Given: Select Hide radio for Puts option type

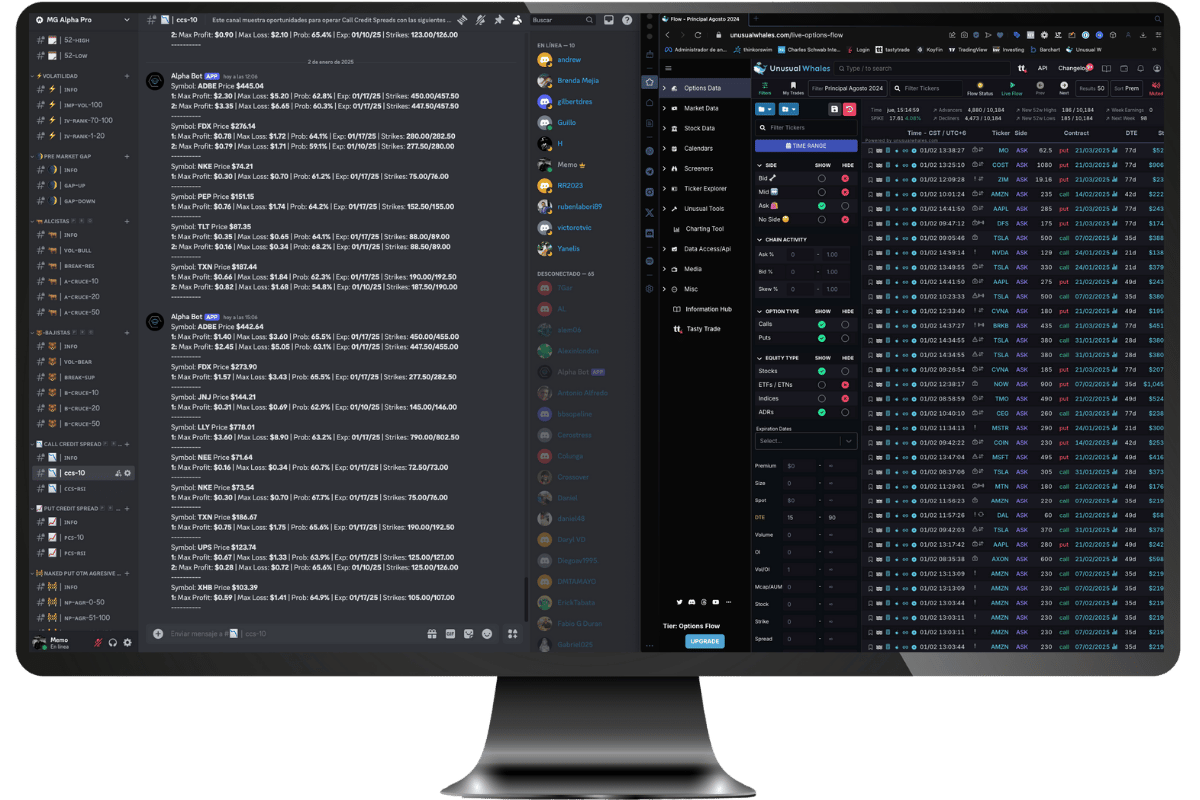Looking at the screenshot, I should pyautogui.click(x=845, y=338).
